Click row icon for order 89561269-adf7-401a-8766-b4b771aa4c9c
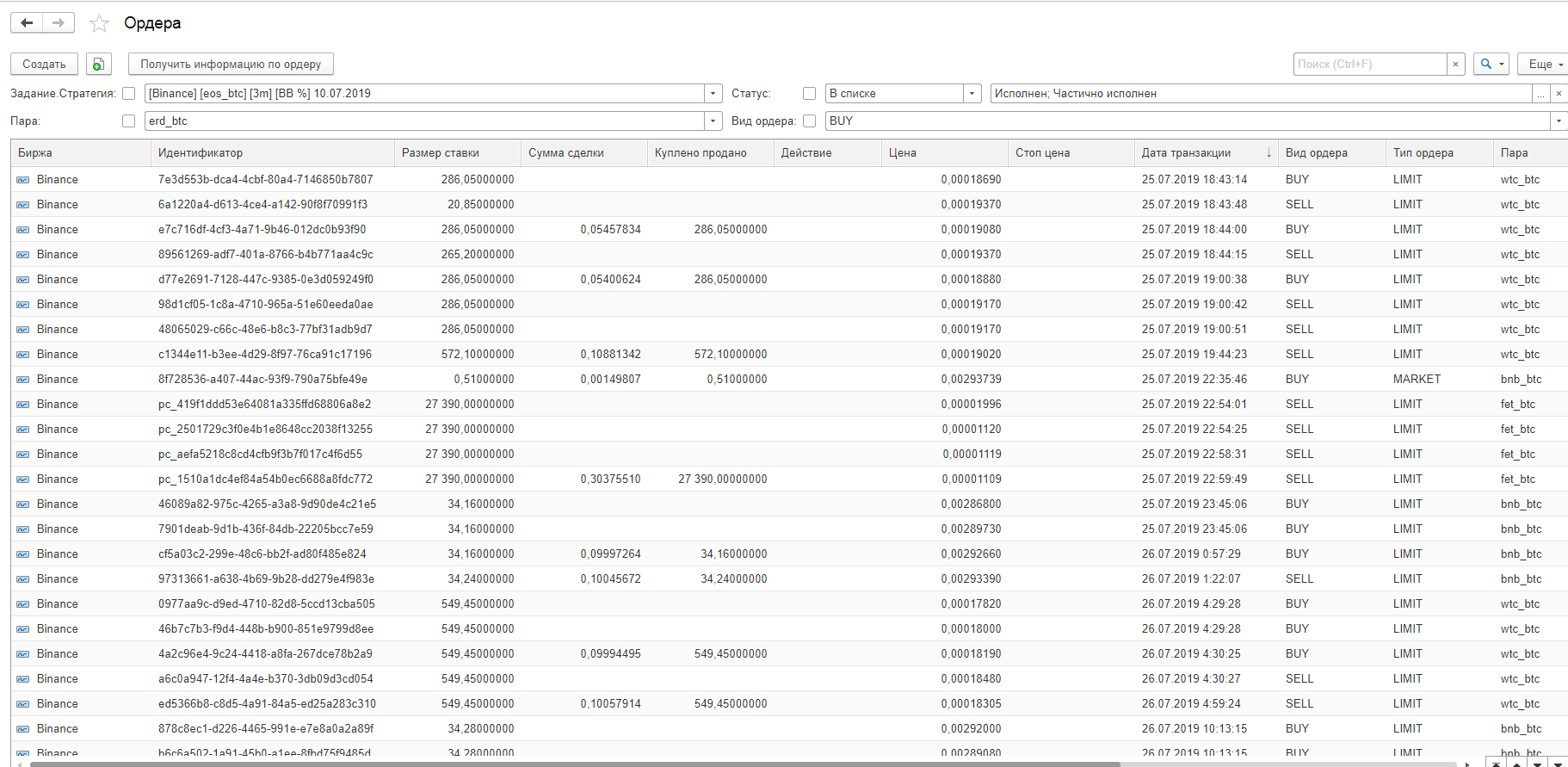 [x=23, y=255]
